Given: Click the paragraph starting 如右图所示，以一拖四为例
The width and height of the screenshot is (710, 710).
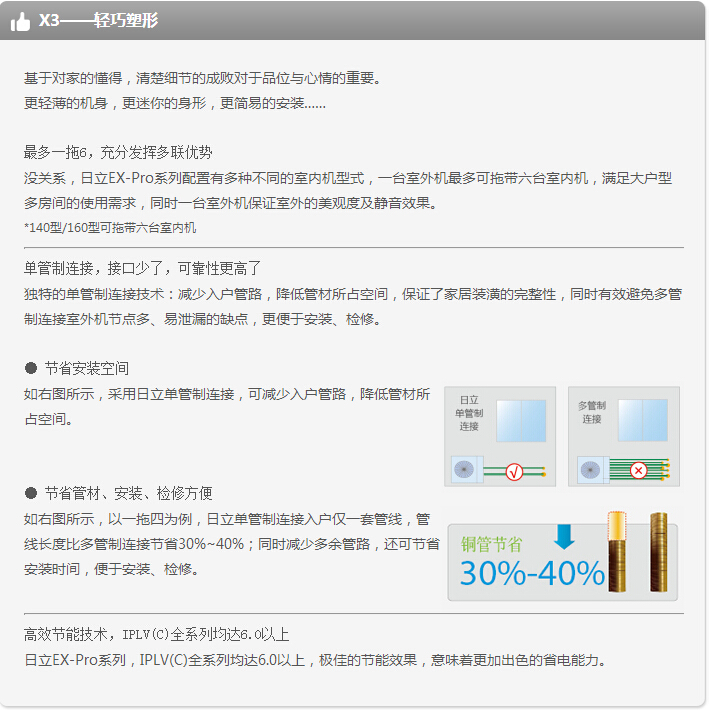Looking at the screenshot, I should point(231,544).
